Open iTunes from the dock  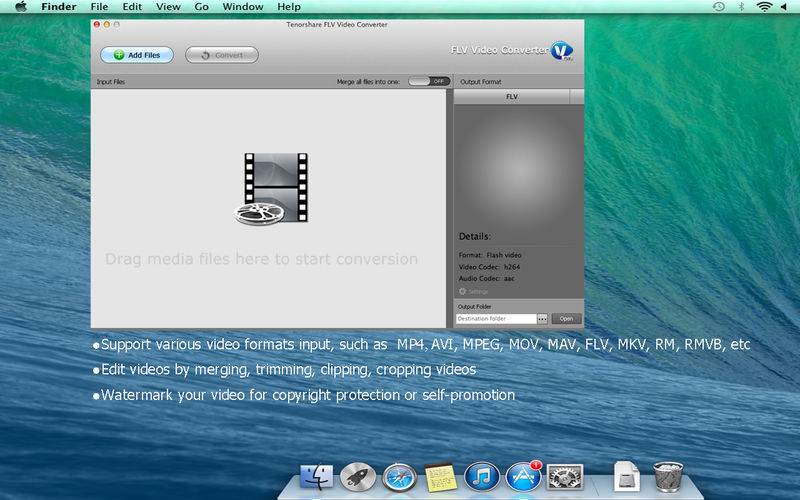click(x=481, y=477)
